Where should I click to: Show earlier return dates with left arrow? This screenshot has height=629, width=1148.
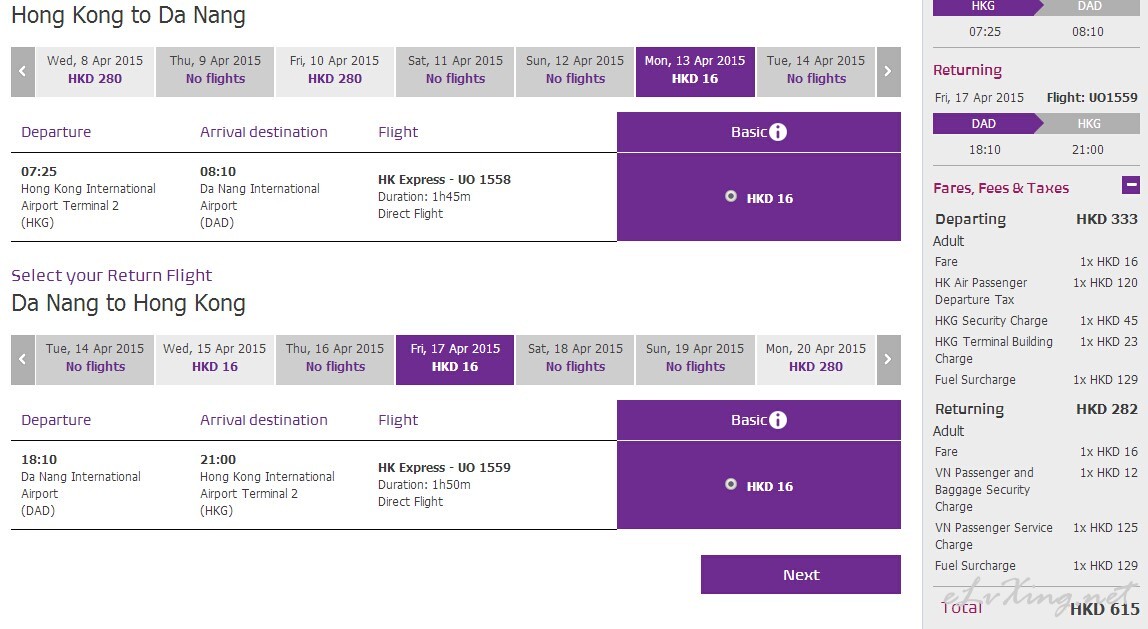coord(23,360)
